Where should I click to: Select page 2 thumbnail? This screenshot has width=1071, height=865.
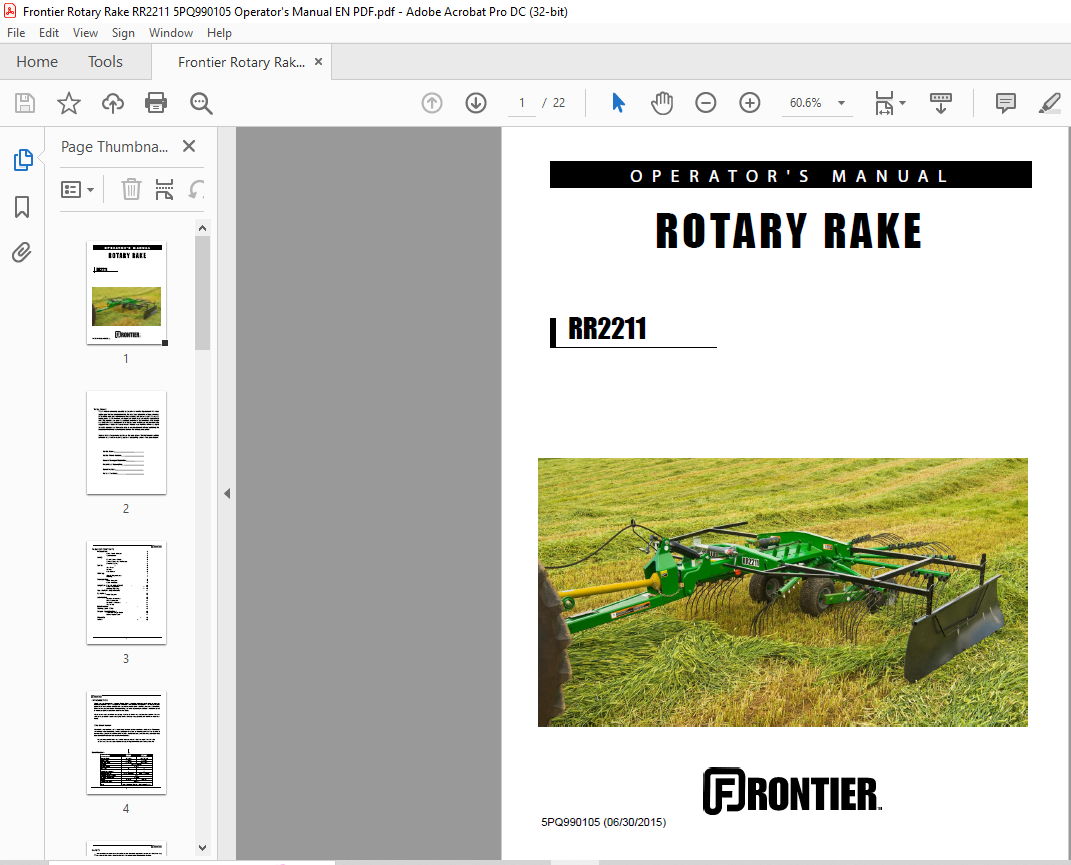point(126,443)
